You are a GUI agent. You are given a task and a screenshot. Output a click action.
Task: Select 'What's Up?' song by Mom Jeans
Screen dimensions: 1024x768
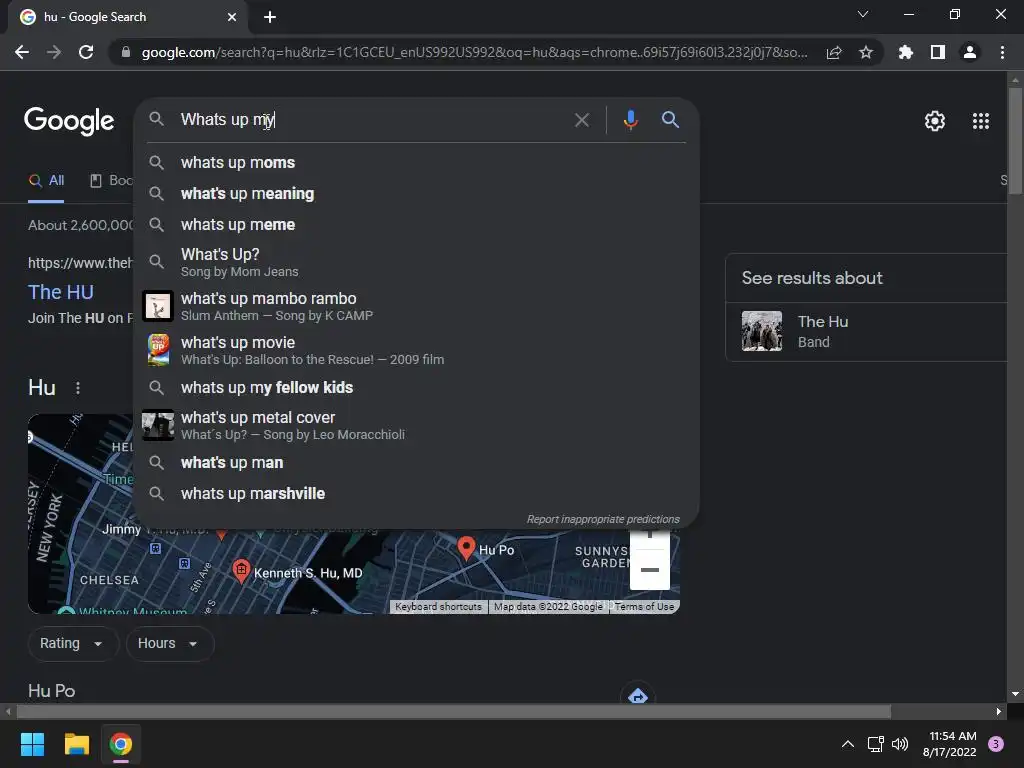tap(416, 262)
